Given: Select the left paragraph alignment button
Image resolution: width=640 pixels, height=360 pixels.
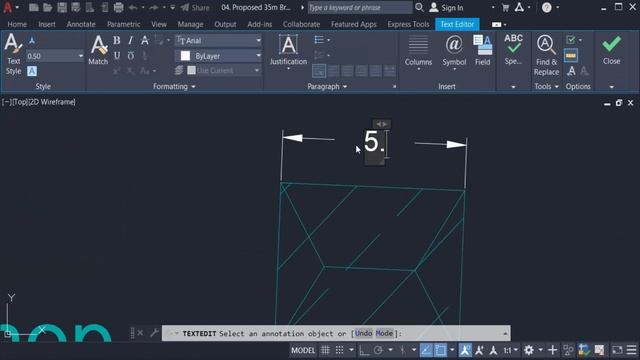Looking at the screenshot, I should click(x=333, y=71).
